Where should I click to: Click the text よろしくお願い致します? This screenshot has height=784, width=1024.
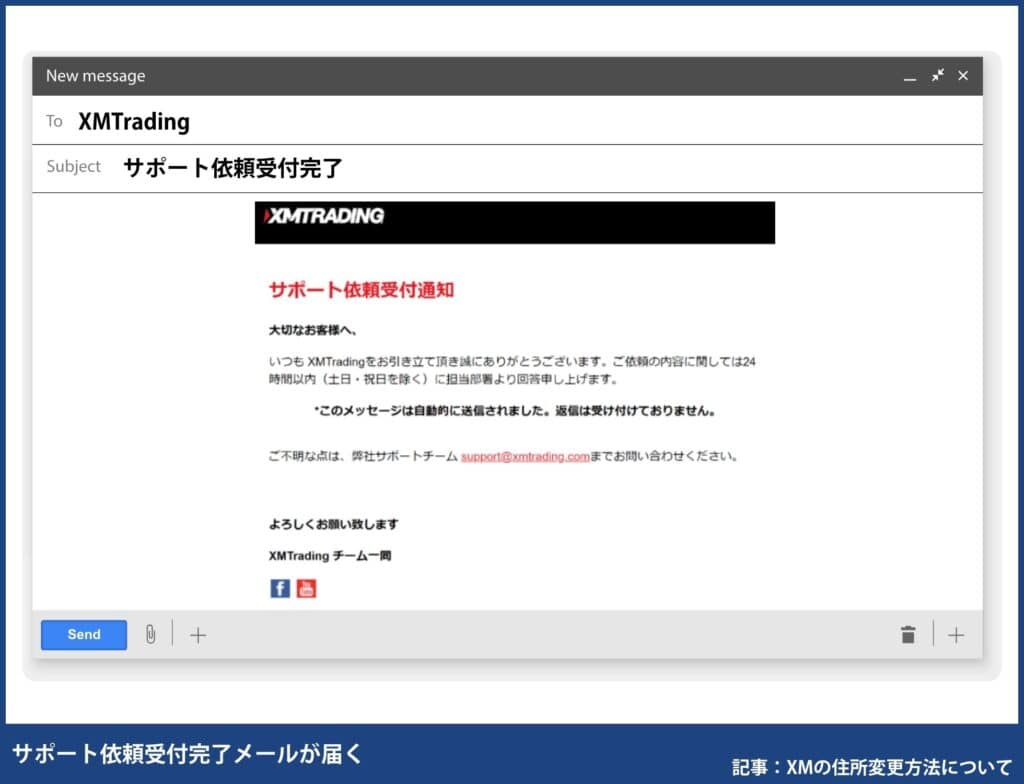click(x=333, y=524)
